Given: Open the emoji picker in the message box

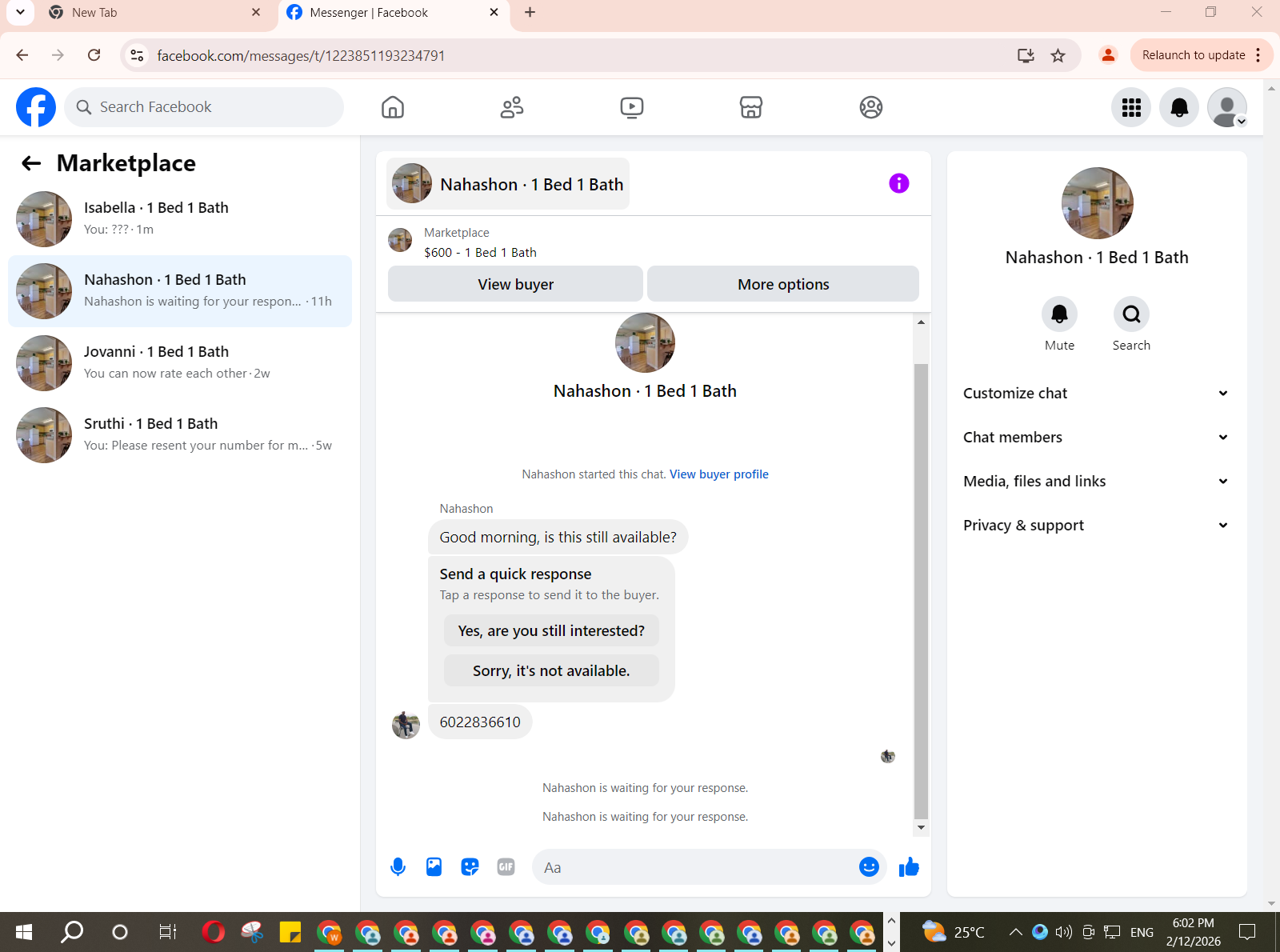Looking at the screenshot, I should pyautogui.click(x=869, y=867).
